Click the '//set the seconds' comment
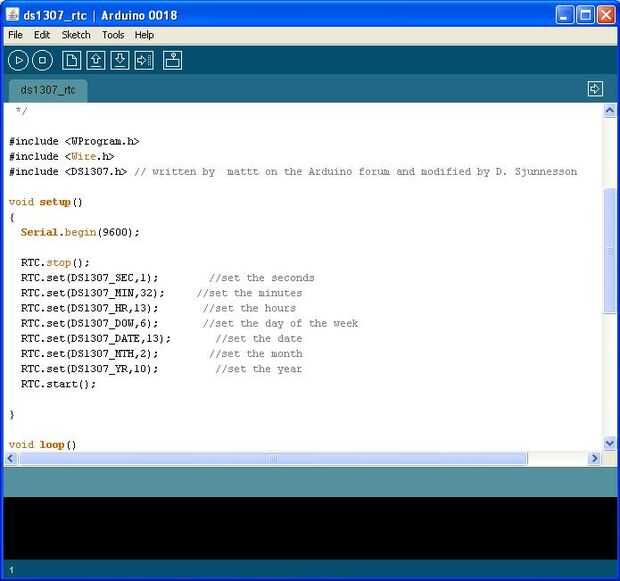Screen dimensions: 620x581 tap(262, 278)
